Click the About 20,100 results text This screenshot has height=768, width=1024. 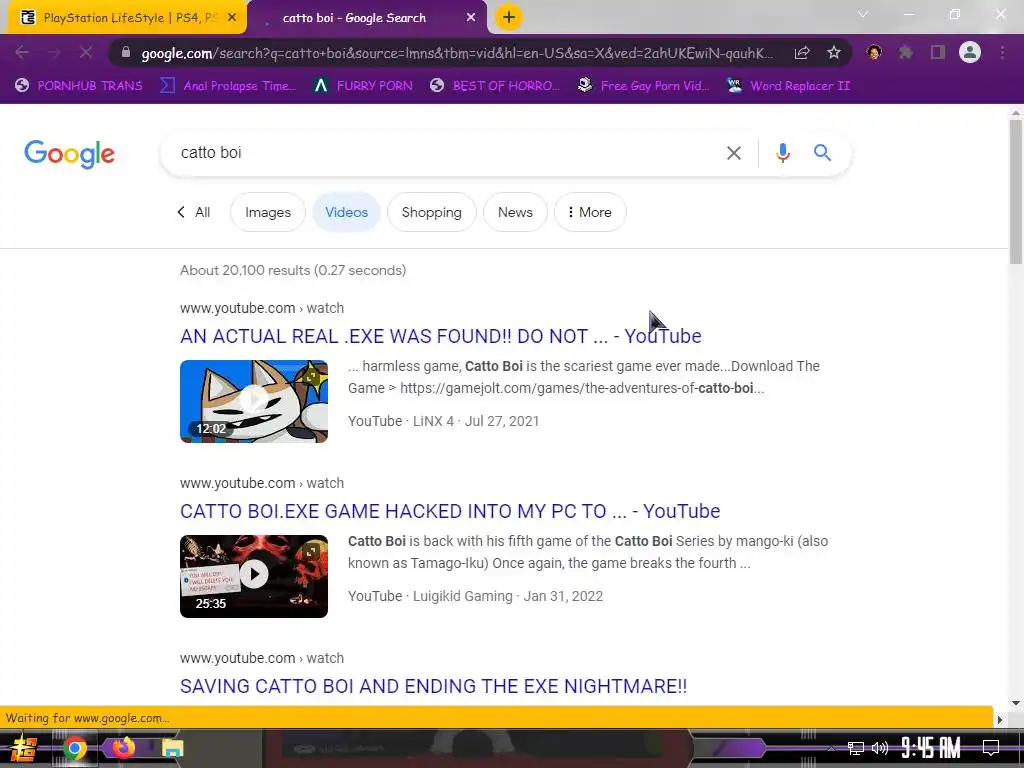[x=293, y=270]
